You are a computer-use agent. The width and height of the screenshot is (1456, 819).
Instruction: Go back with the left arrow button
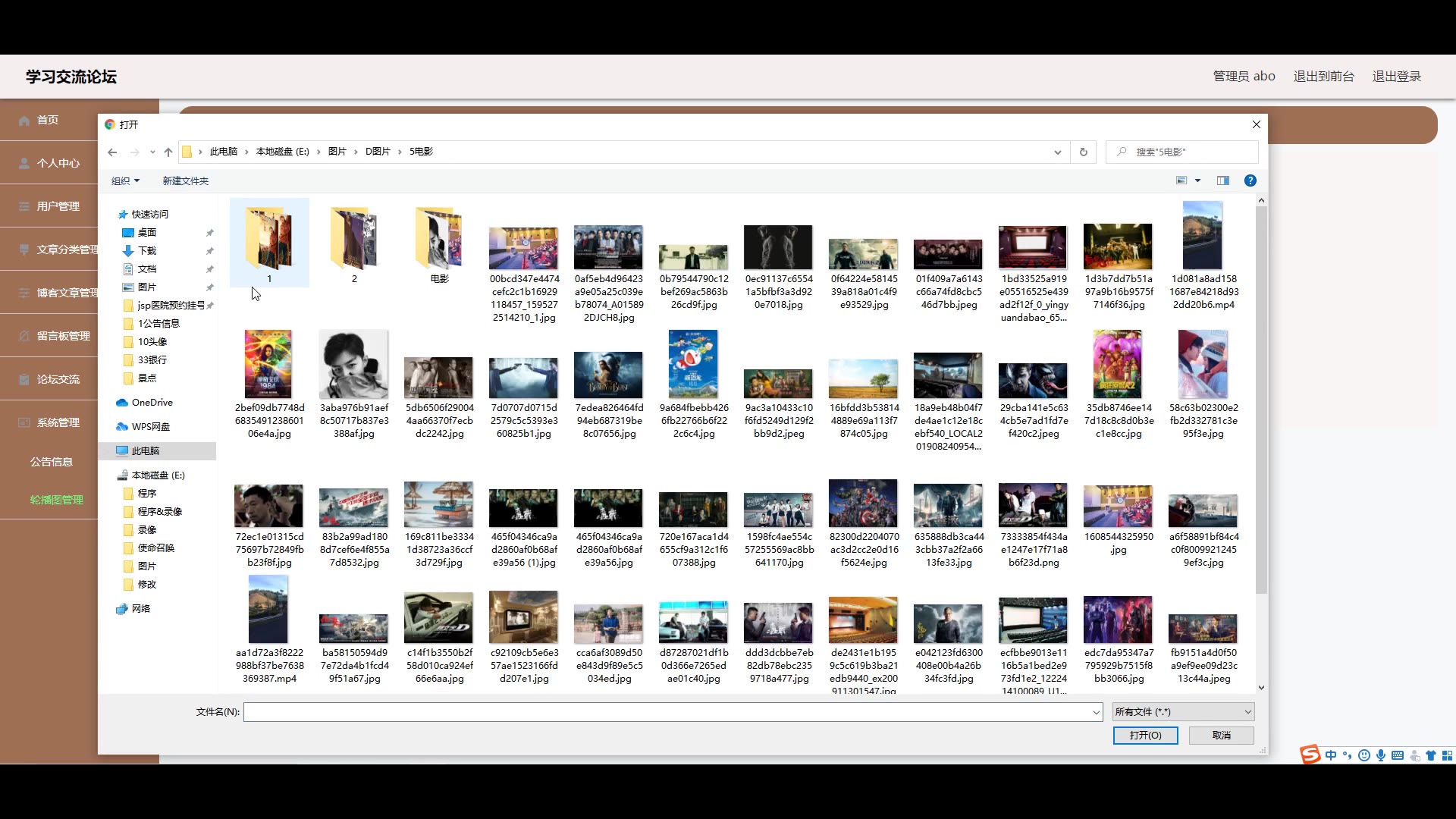(x=112, y=152)
